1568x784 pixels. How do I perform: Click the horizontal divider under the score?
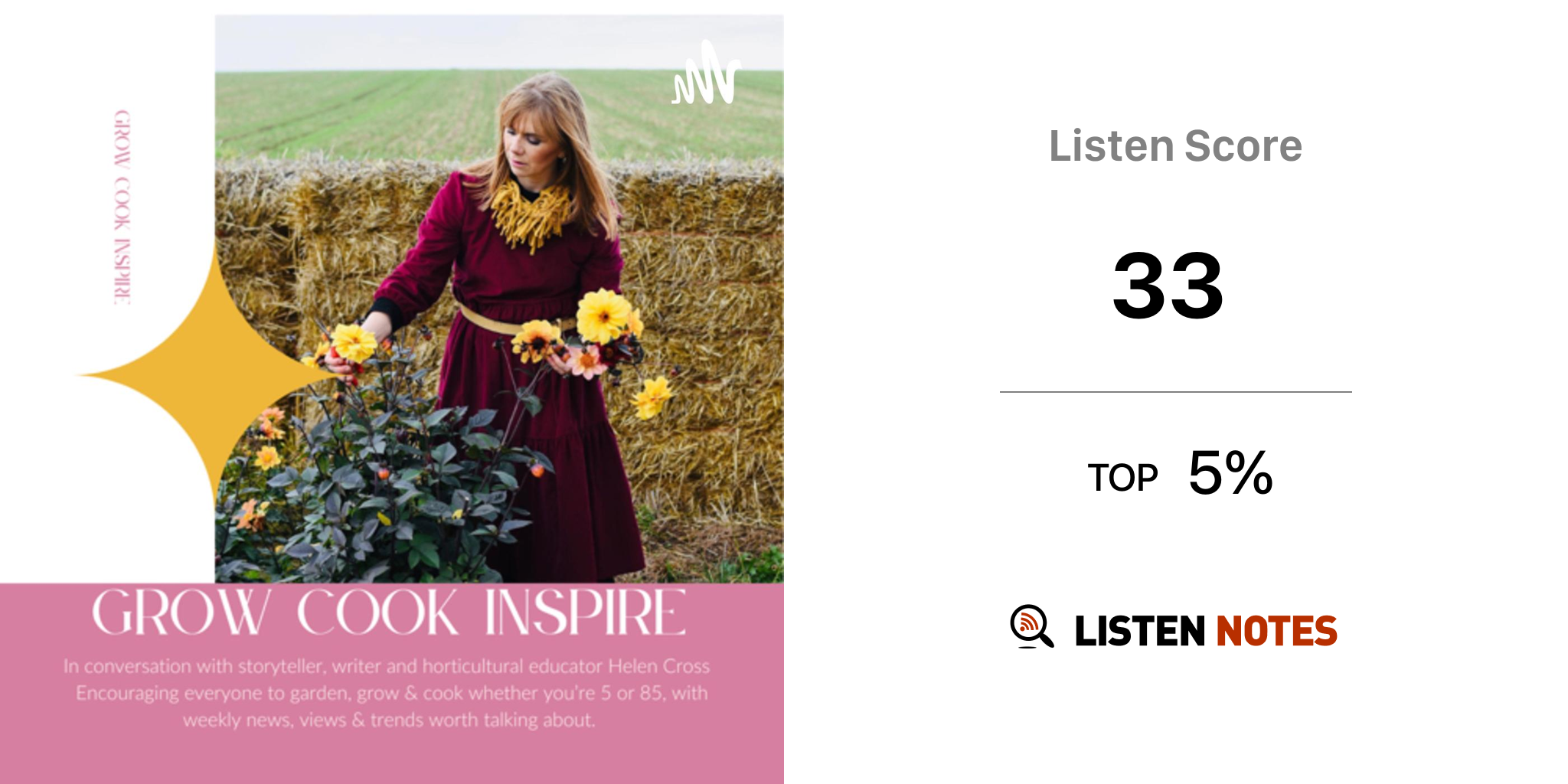[1175, 392]
